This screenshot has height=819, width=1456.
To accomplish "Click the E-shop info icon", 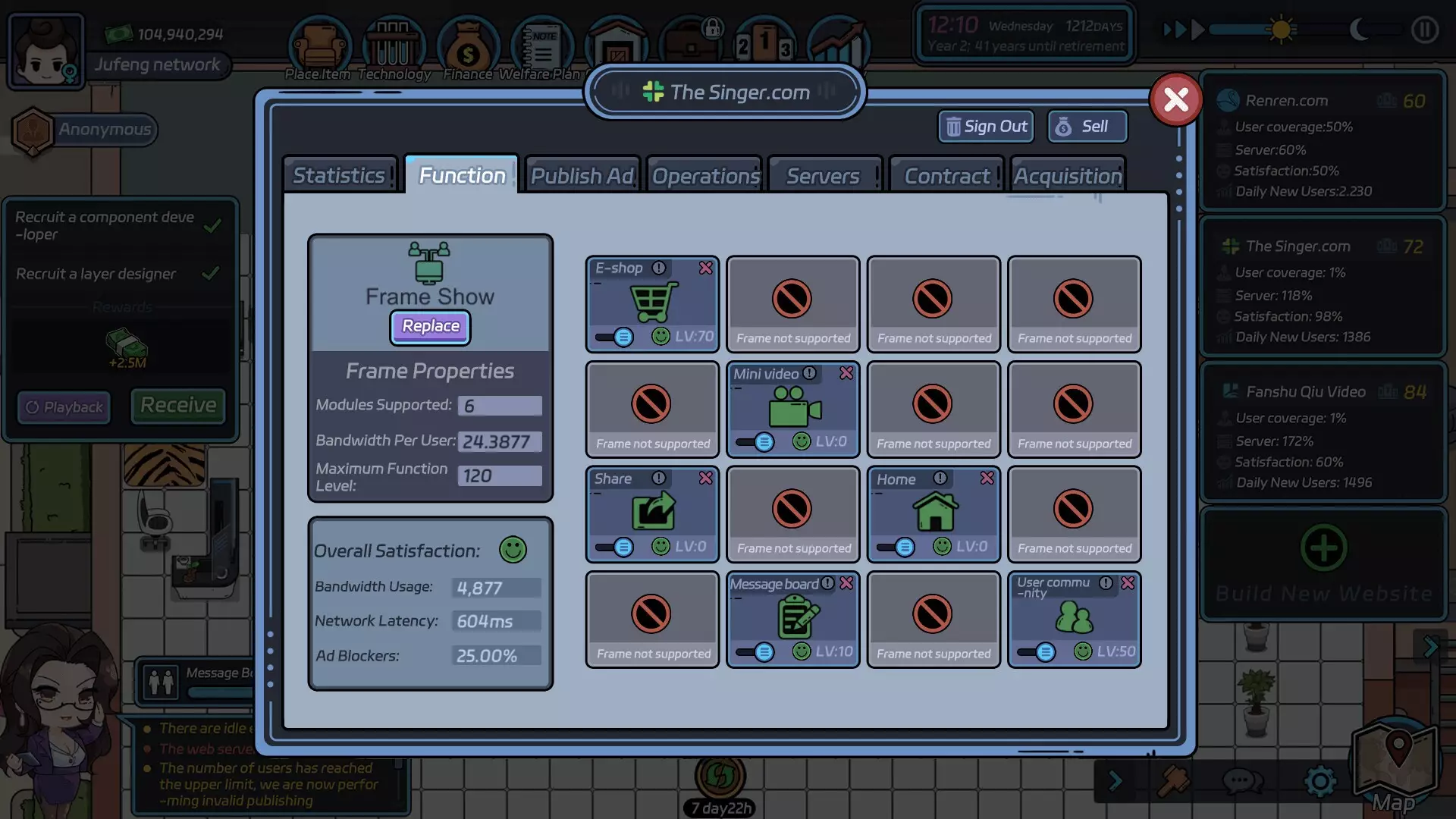I will 659,268.
